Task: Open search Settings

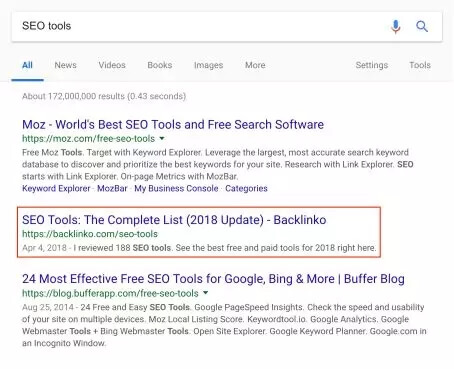Action: [372, 65]
